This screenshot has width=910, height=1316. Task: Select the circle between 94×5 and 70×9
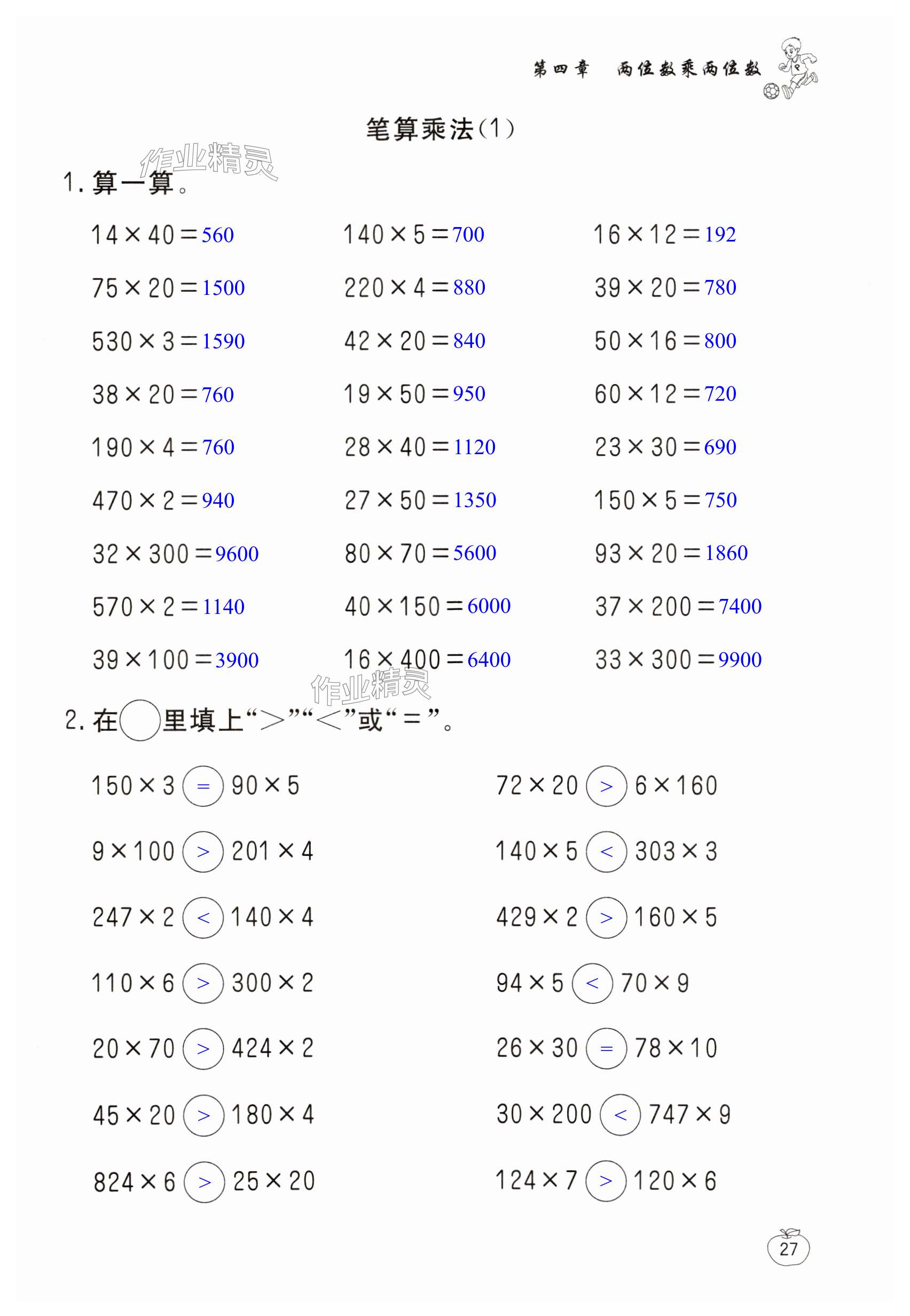592,982
